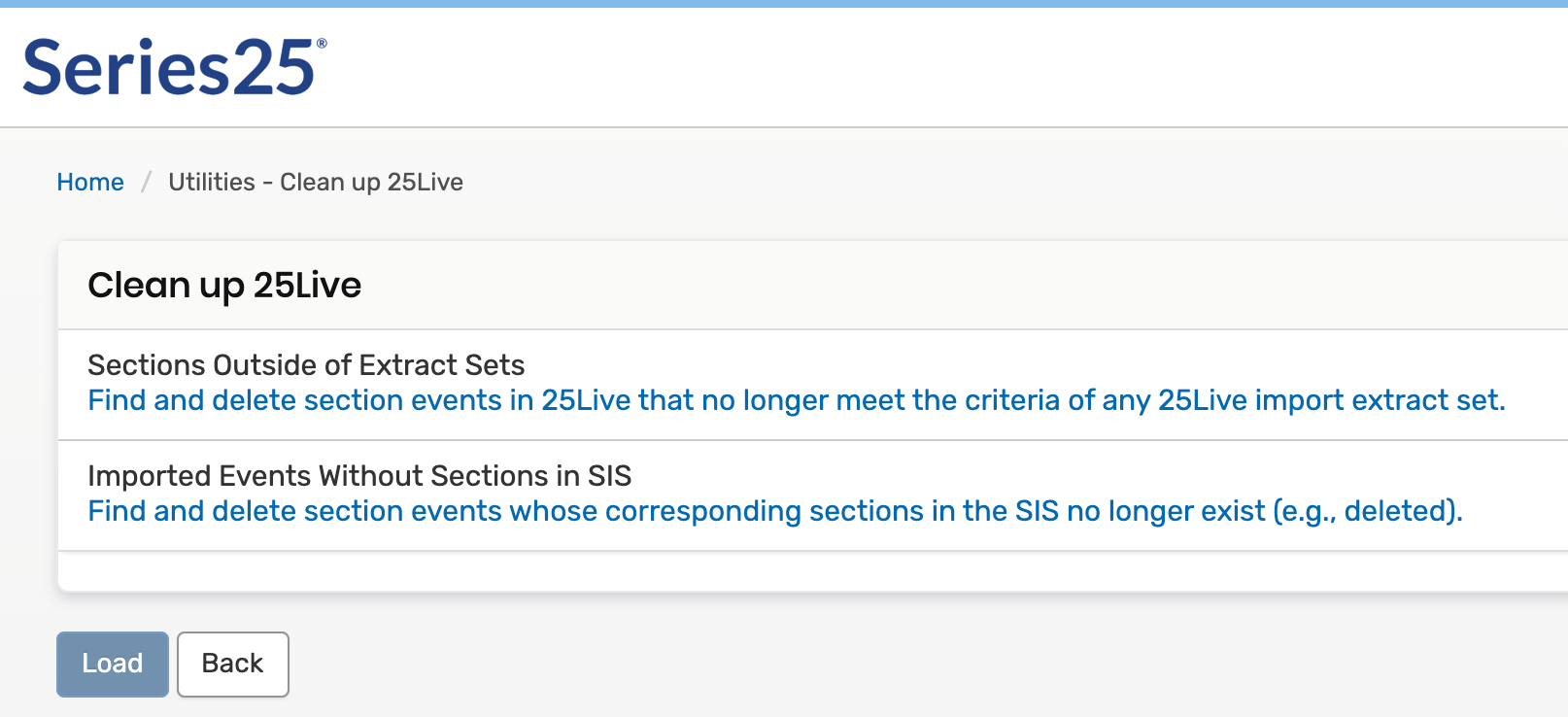Click the Series25 logo
This screenshot has width=1568, height=717.
coord(169,68)
